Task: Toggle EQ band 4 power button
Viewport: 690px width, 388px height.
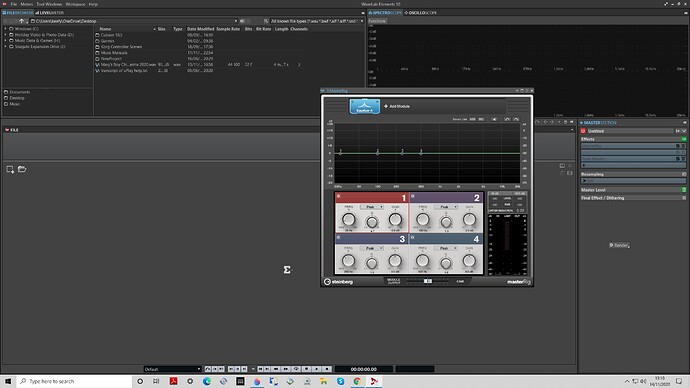Action: 412,237
